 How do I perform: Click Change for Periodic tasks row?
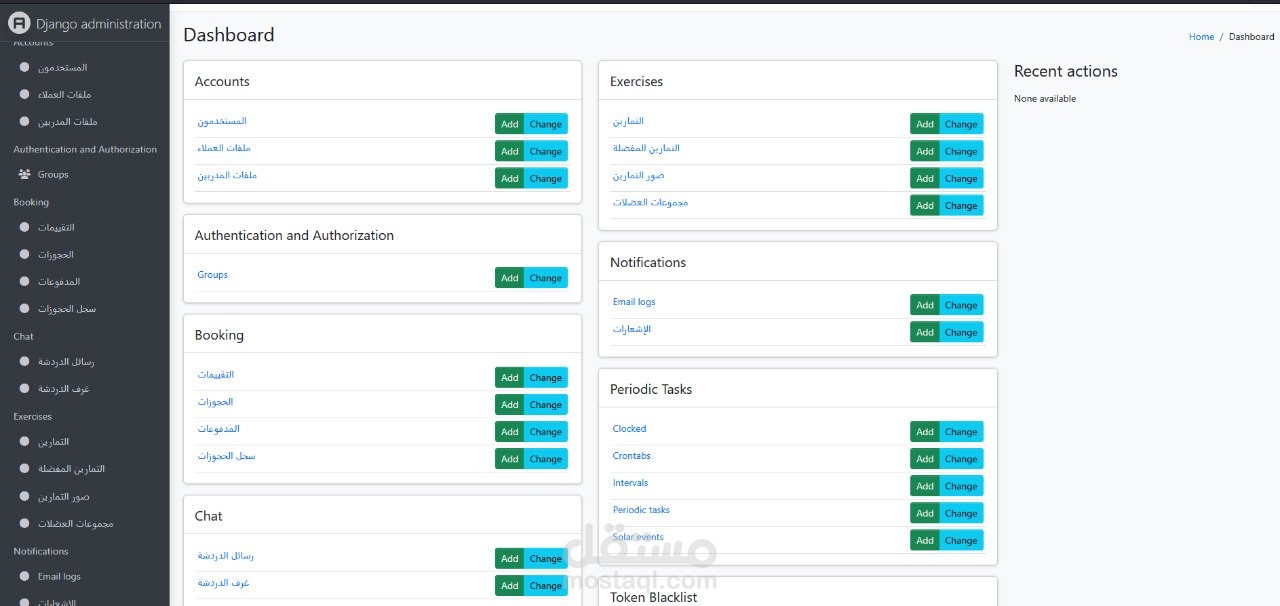(x=961, y=513)
